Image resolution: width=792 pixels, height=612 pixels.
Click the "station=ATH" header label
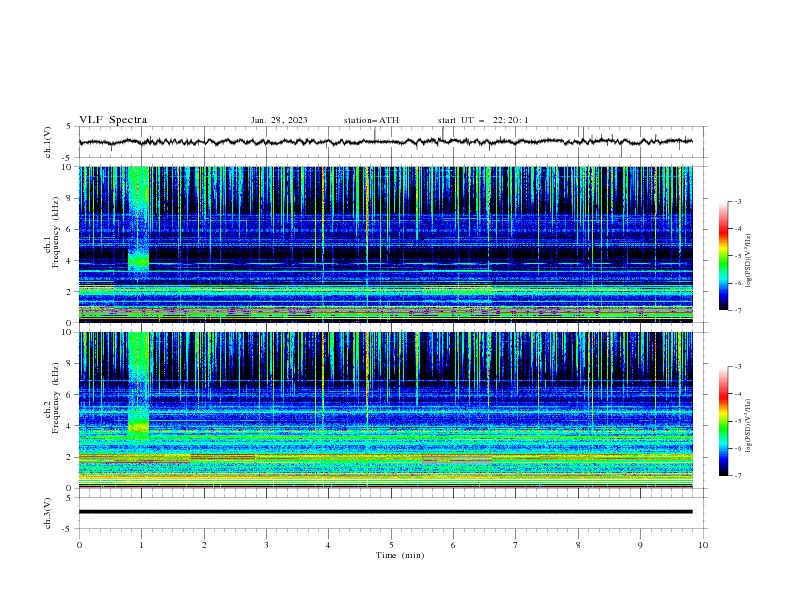[371, 120]
